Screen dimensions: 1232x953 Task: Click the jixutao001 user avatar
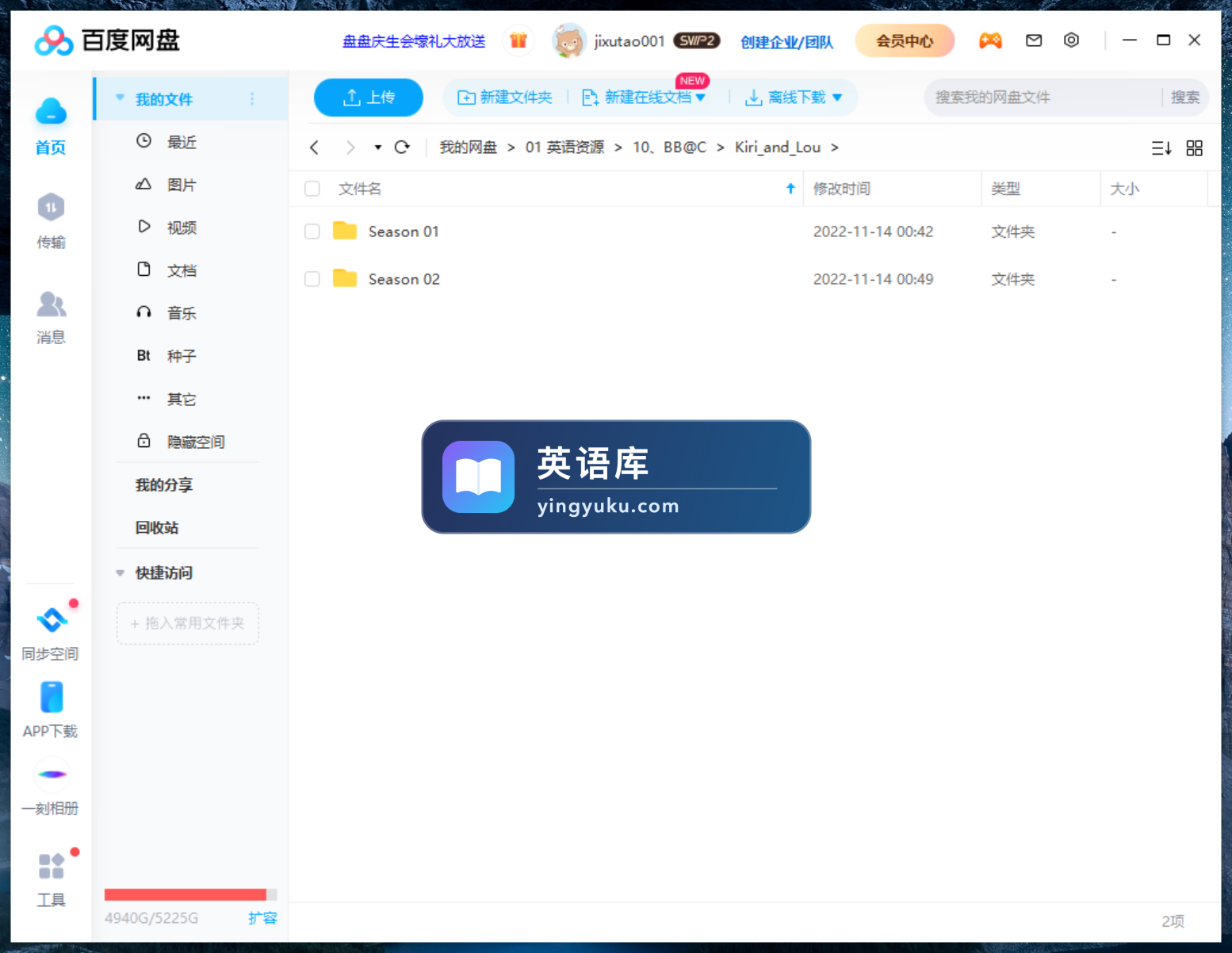568,40
